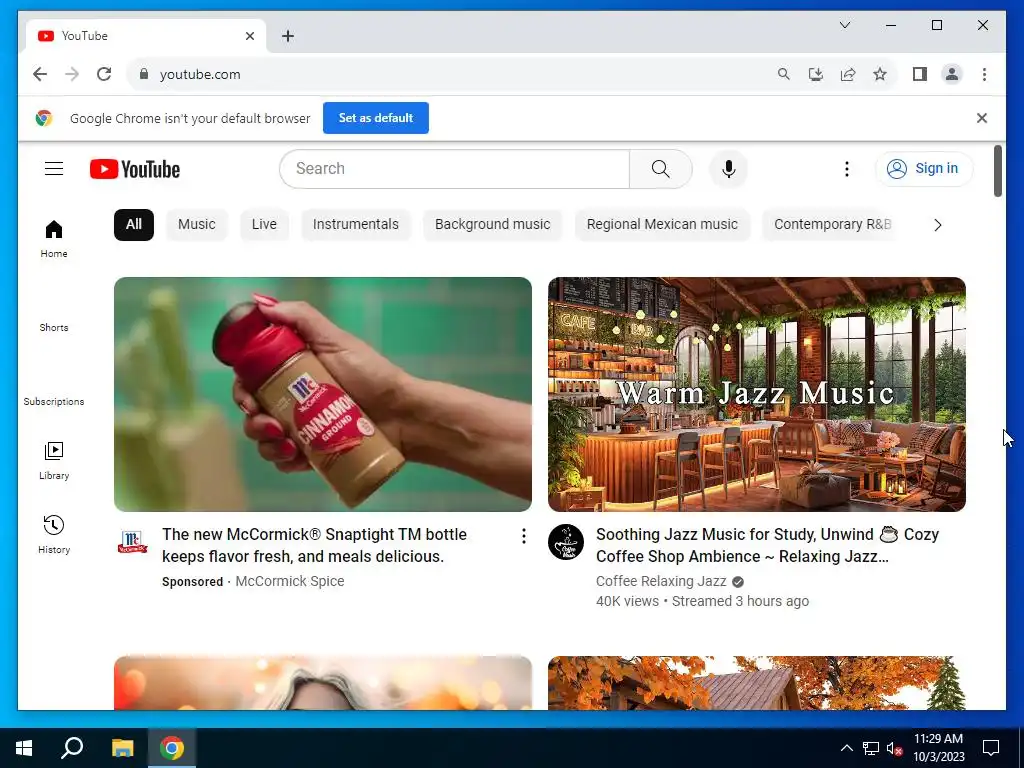This screenshot has width=1024, height=768.
Task: Open the Warm Jazz Music video thumbnail
Action: coord(756,394)
